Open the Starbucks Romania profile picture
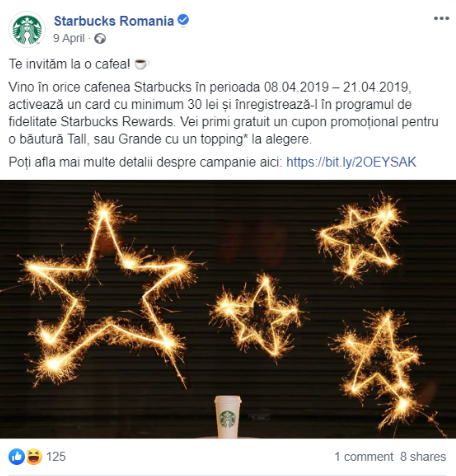Screen dimensions: 456x476 tap(27, 29)
